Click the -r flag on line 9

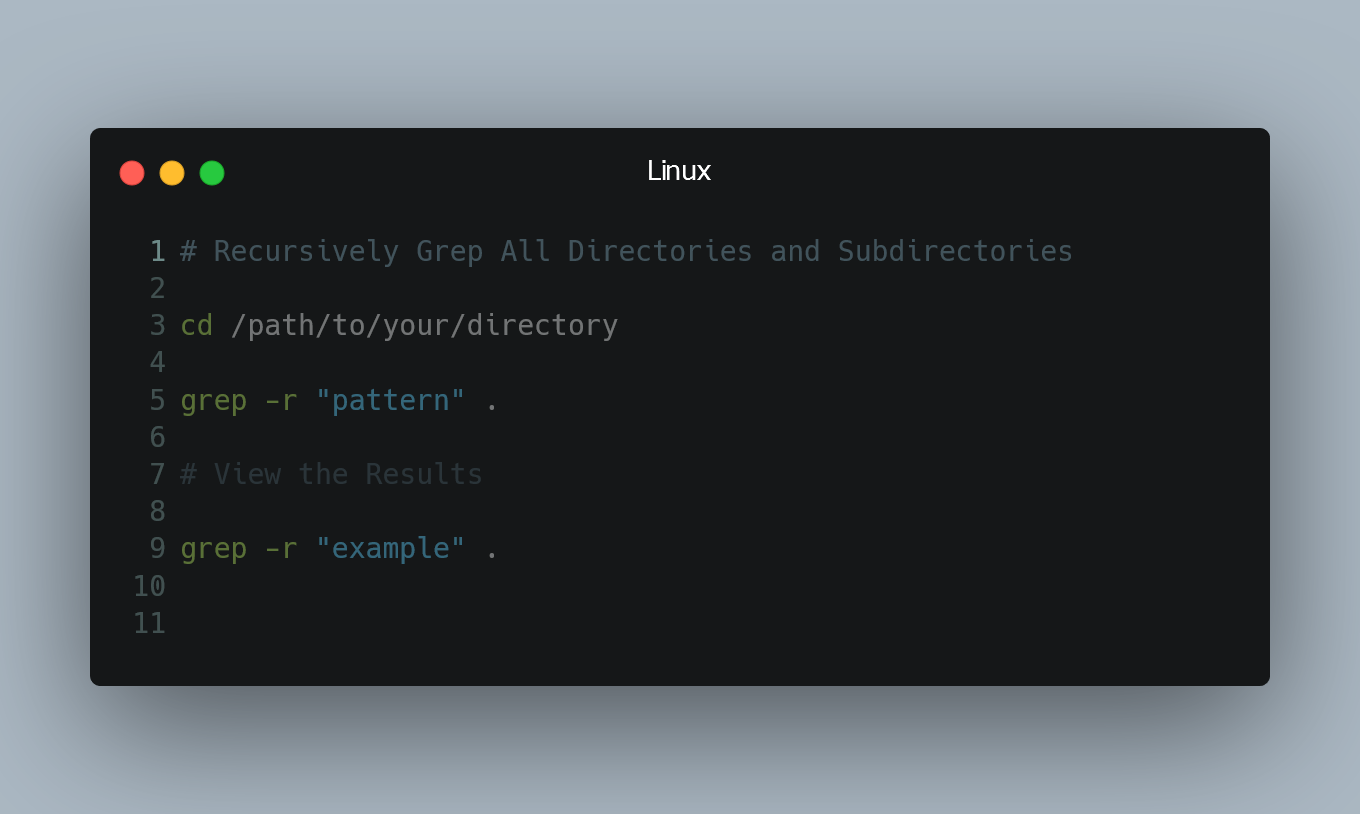click(x=281, y=549)
